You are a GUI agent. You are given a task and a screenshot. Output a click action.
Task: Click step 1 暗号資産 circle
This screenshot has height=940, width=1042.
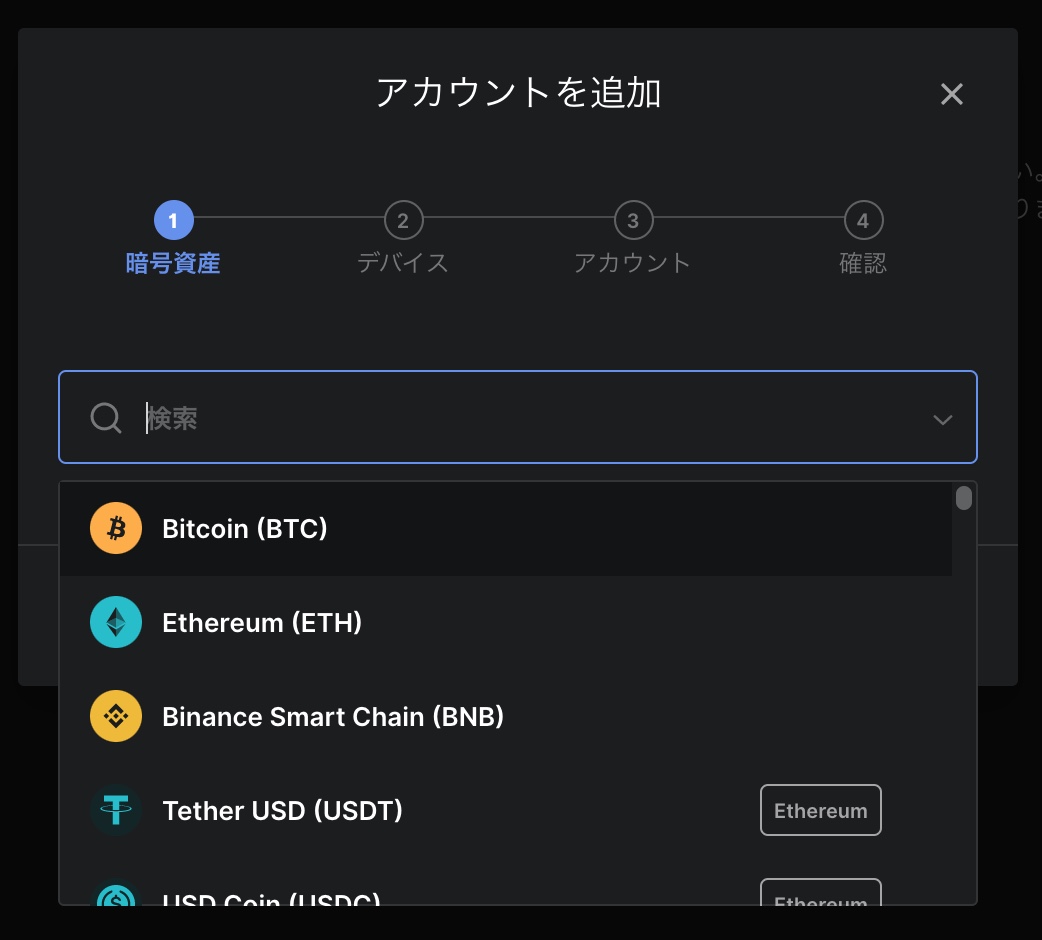click(173, 220)
